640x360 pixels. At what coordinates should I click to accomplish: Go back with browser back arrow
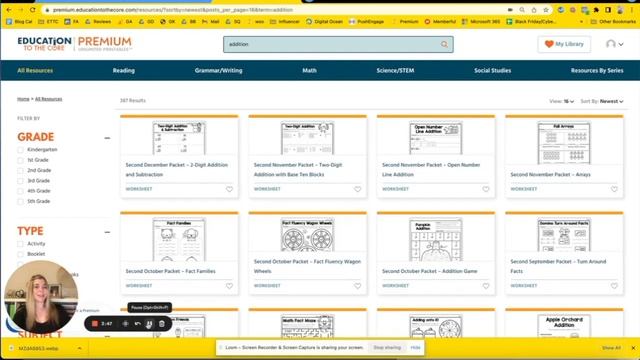click(9, 9)
